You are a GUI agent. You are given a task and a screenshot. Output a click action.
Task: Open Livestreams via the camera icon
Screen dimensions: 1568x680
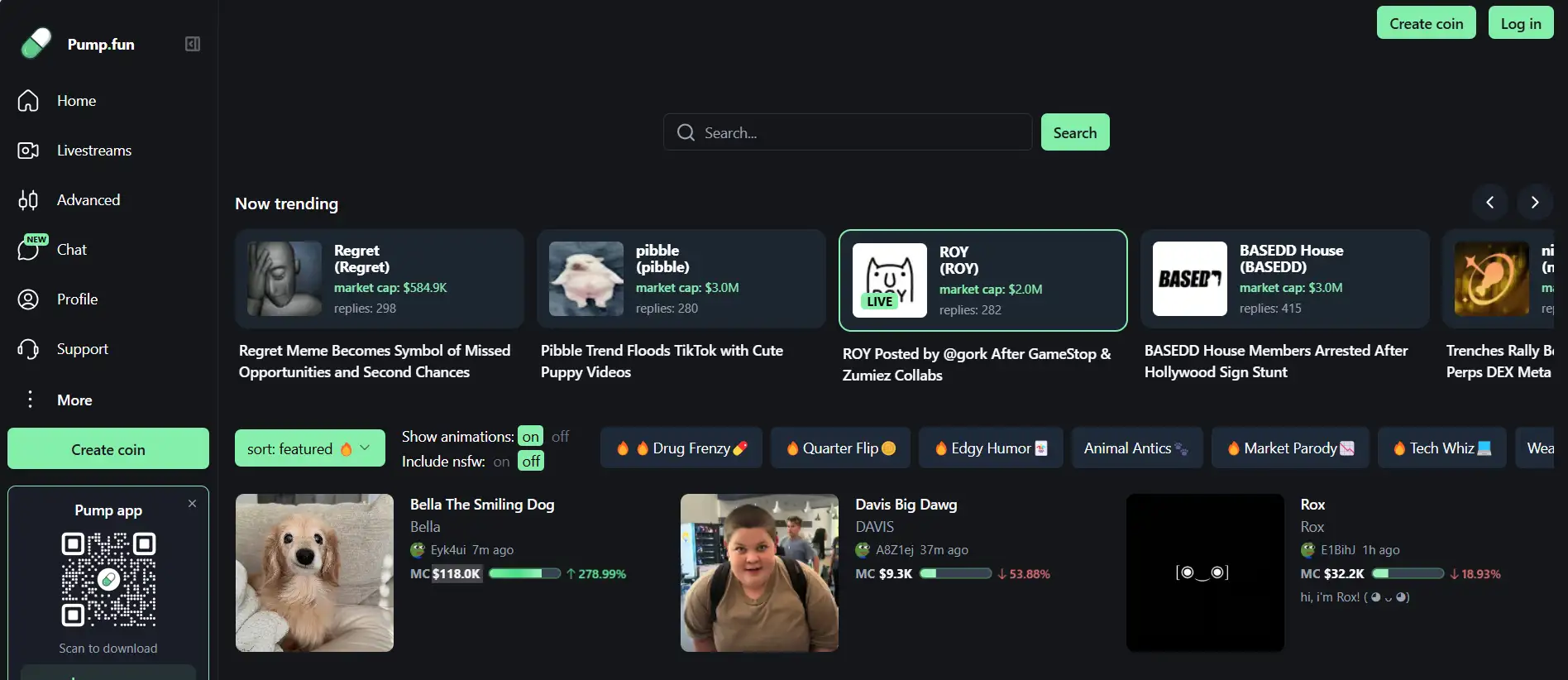click(28, 151)
